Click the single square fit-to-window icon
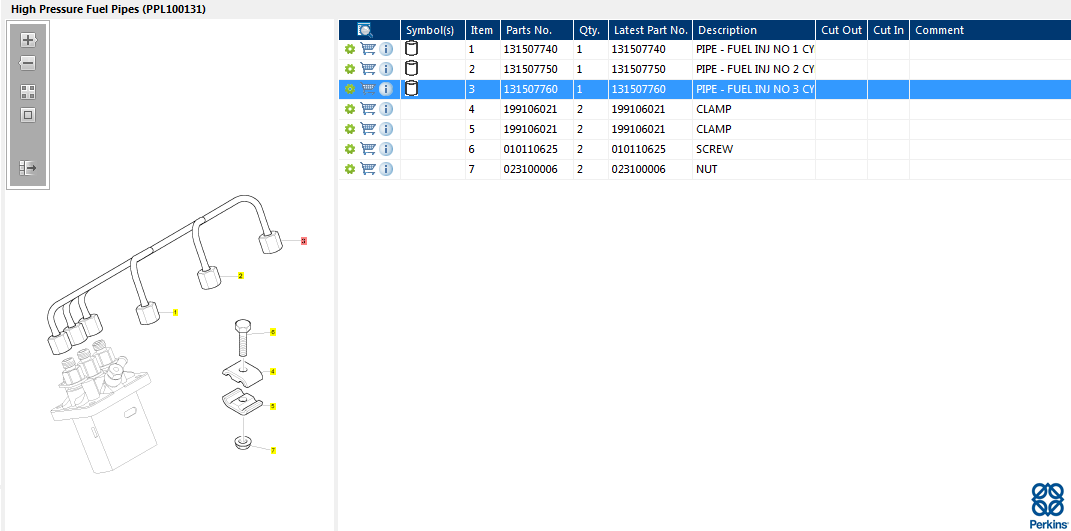 coord(28,115)
